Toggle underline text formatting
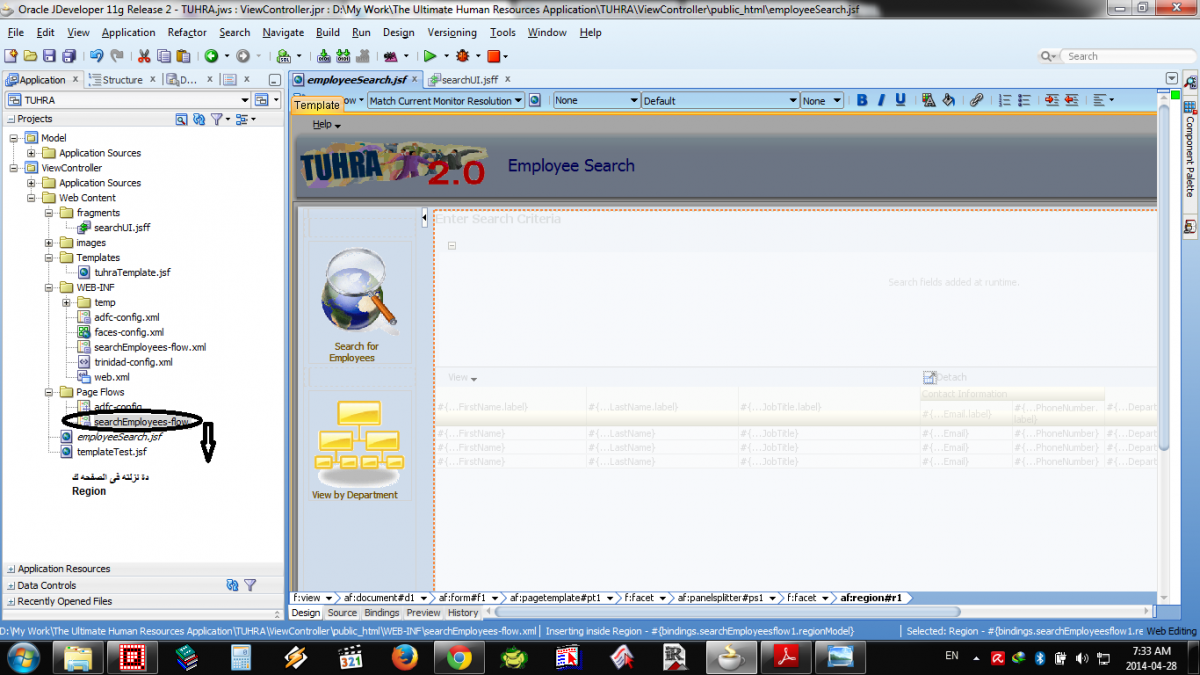The height and width of the screenshot is (675, 1200). click(900, 100)
